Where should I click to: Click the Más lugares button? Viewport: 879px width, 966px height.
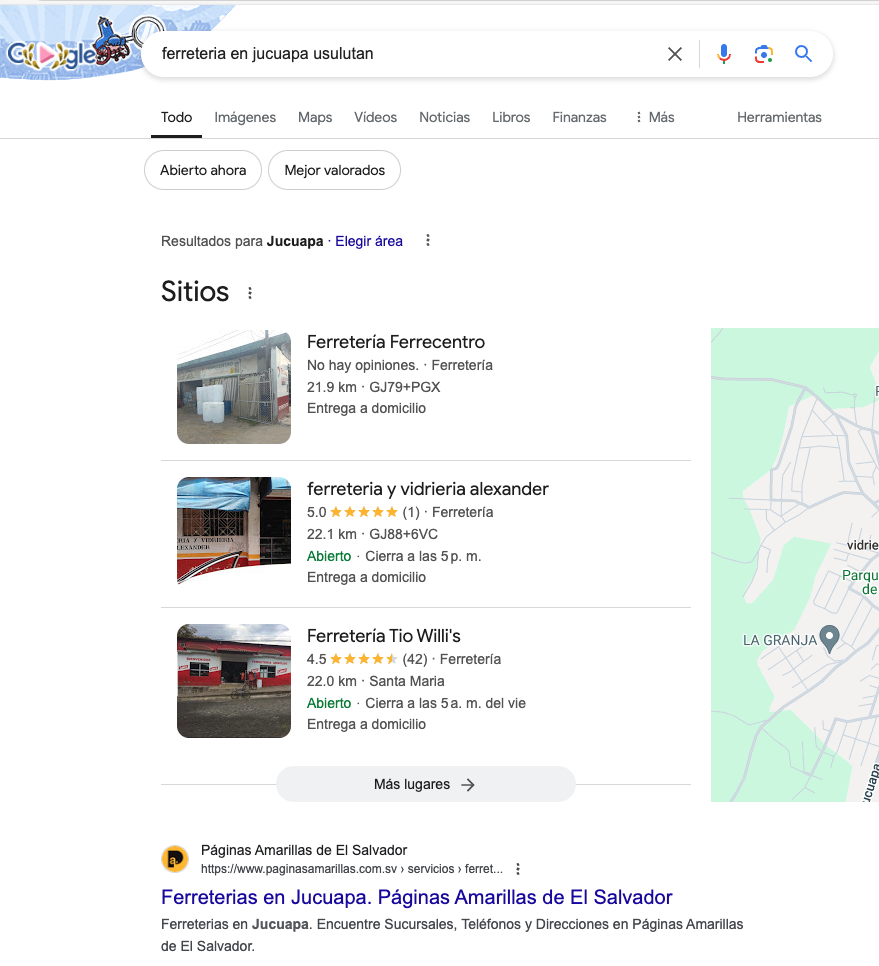(425, 784)
